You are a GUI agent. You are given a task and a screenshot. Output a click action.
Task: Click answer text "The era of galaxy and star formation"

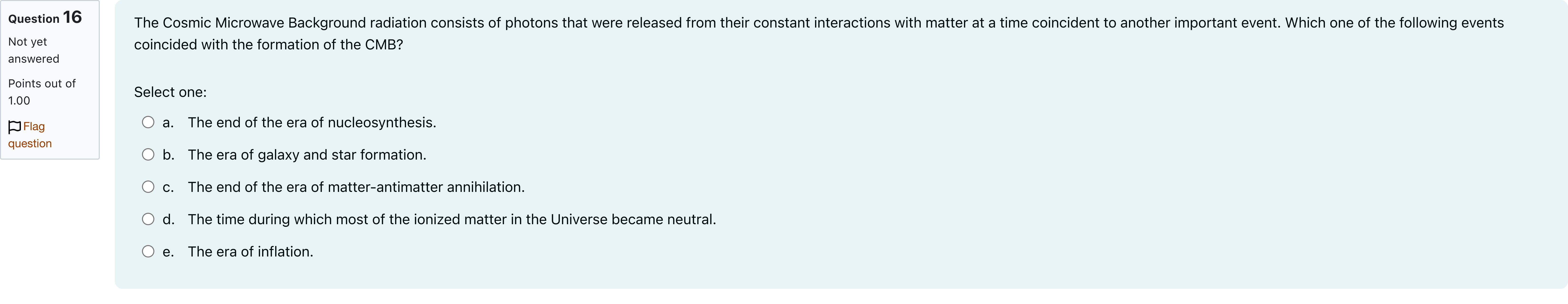coord(307,155)
